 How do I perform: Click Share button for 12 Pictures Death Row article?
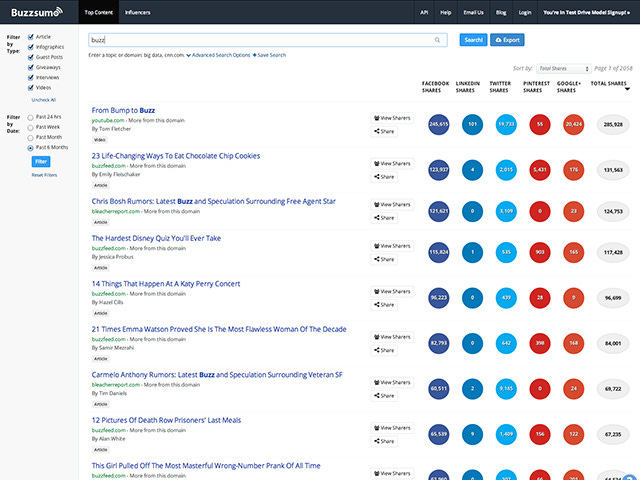pos(384,441)
